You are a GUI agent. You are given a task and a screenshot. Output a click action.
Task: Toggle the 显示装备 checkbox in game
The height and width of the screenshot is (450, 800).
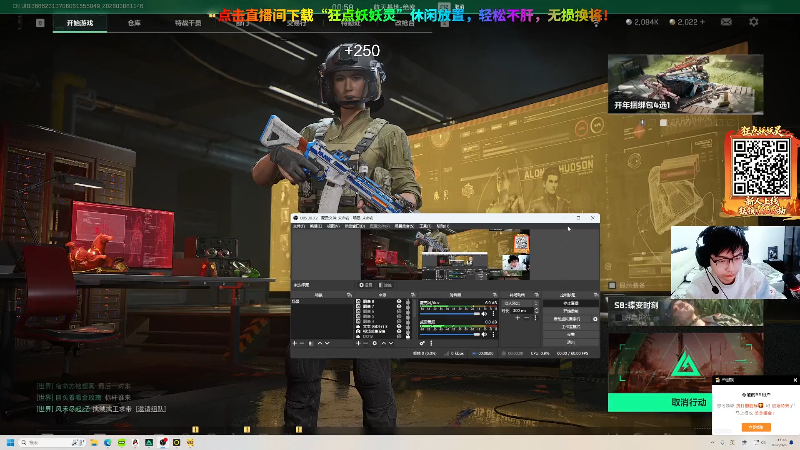pos(612,285)
